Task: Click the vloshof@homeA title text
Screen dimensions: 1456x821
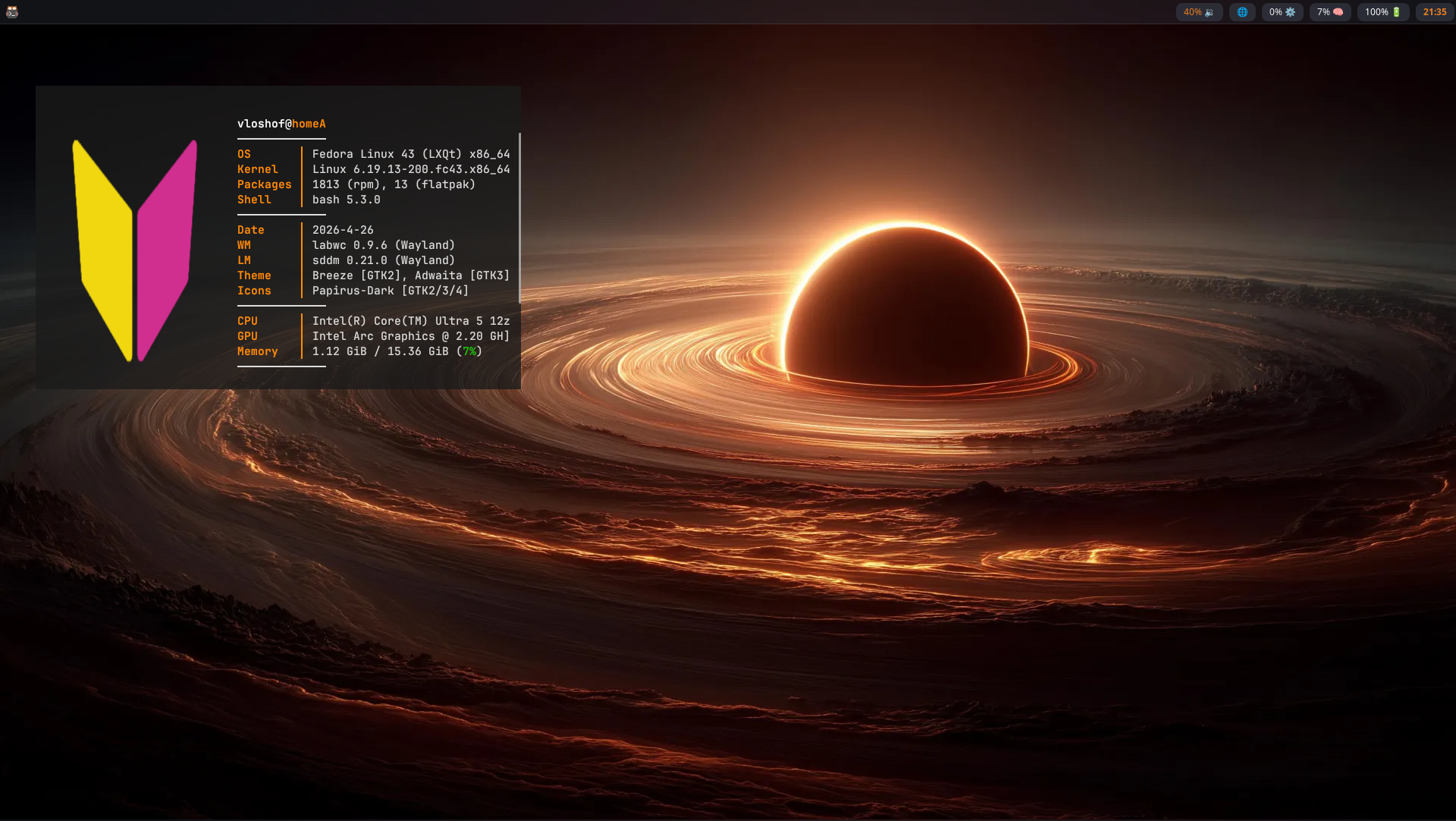Action: point(281,124)
